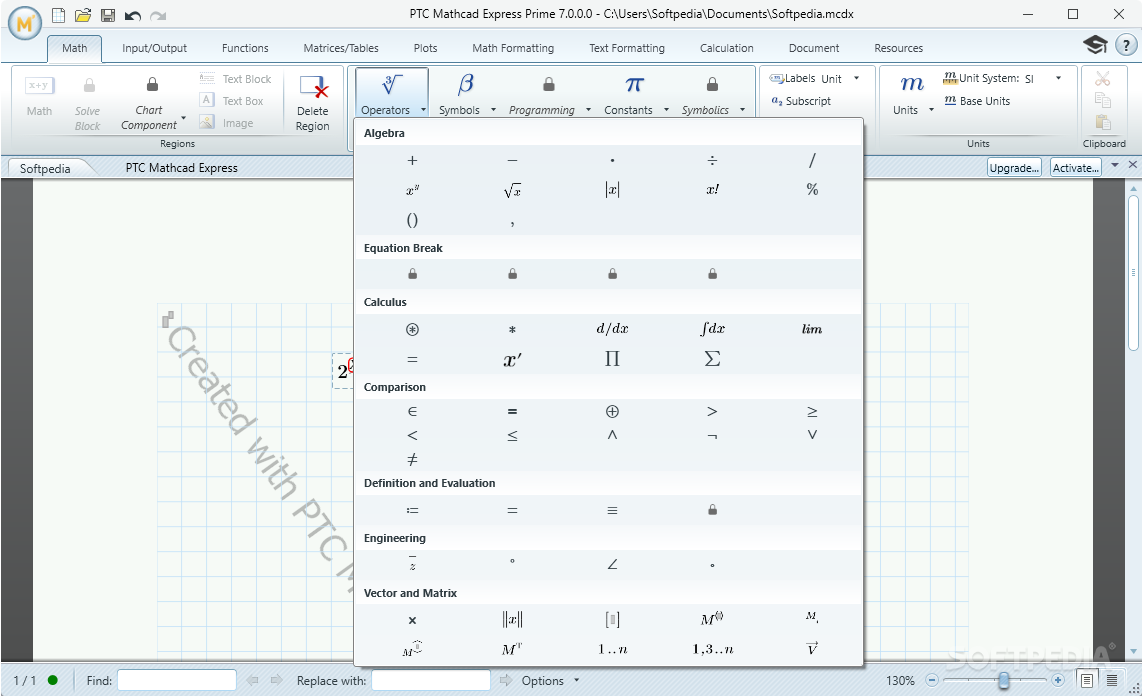This screenshot has width=1143, height=697.
Task: Open the Matrices/Tables ribbon tab
Action: coord(341,48)
